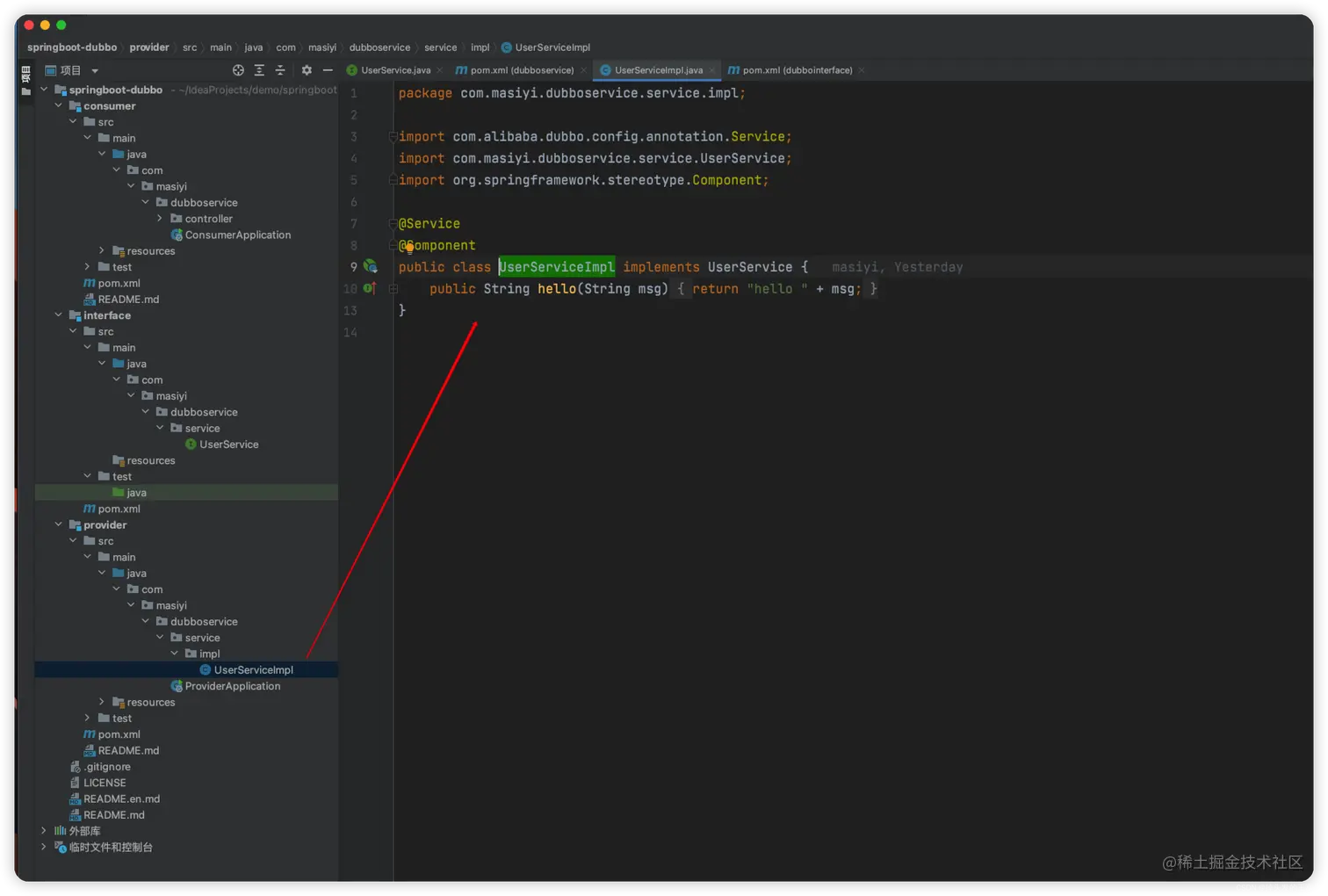
Task: Collapse the interface module
Action: click(59, 314)
